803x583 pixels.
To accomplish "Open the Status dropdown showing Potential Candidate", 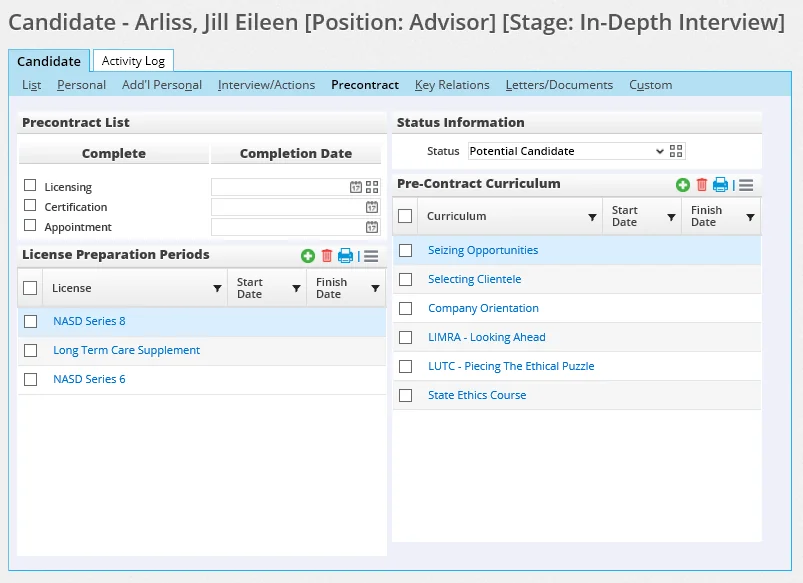I will [x=566, y=151].
